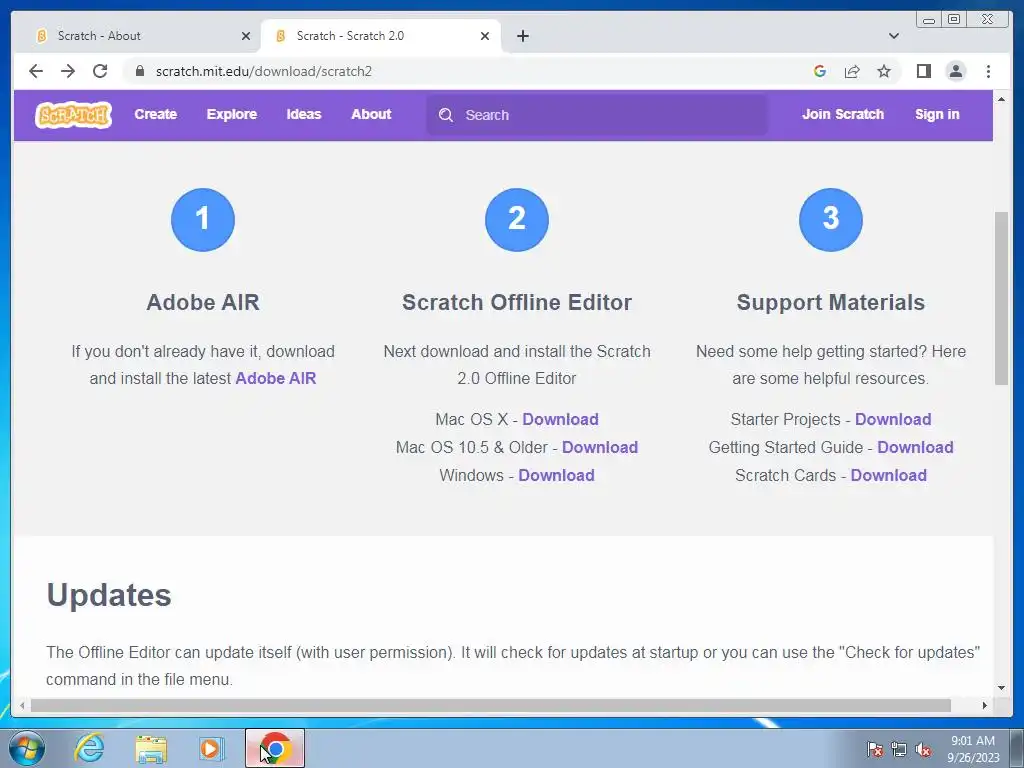Click the Updates heading
1024x768 pixels.
coord(109,596)
